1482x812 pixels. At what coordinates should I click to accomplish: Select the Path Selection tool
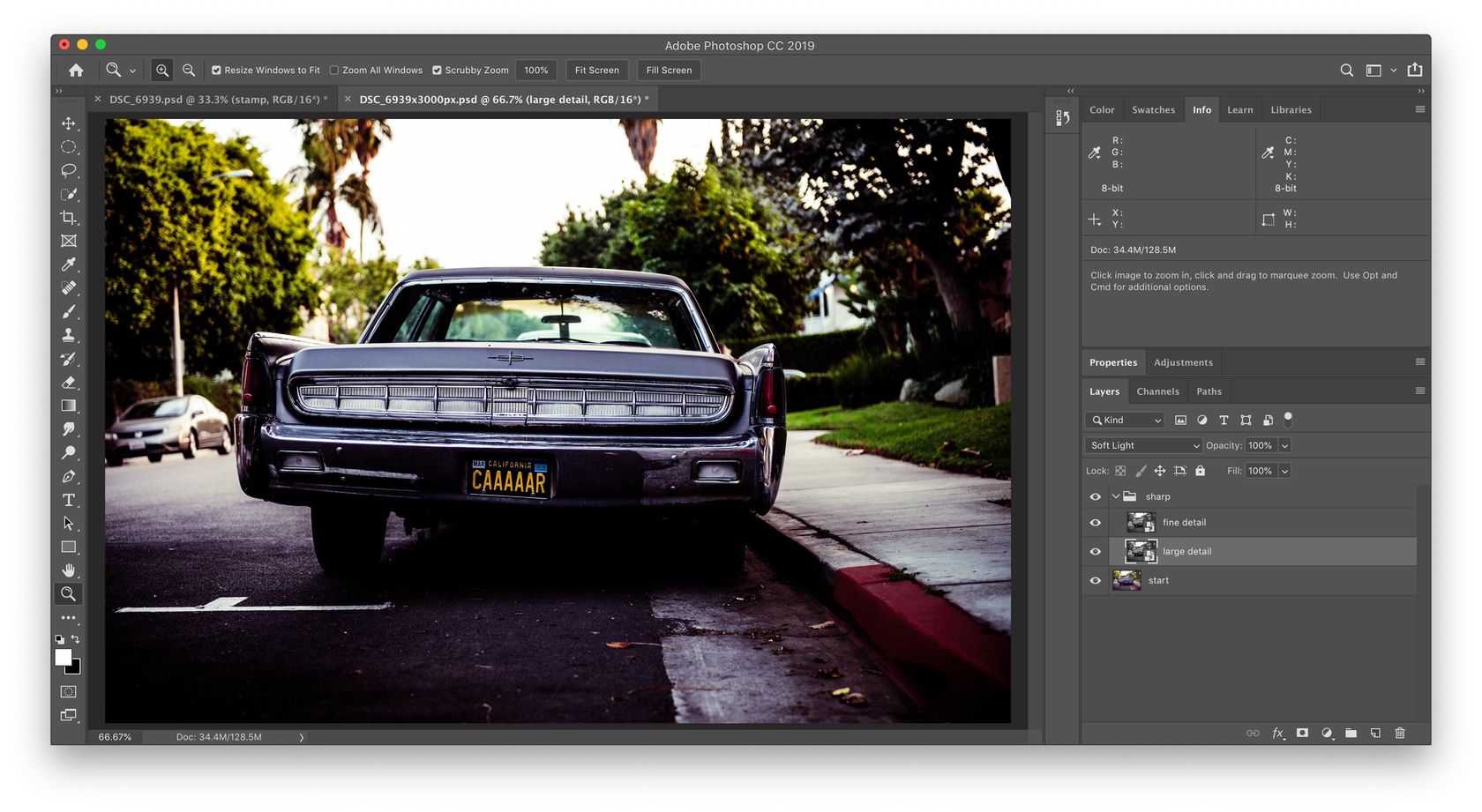[x=68, y=523]
